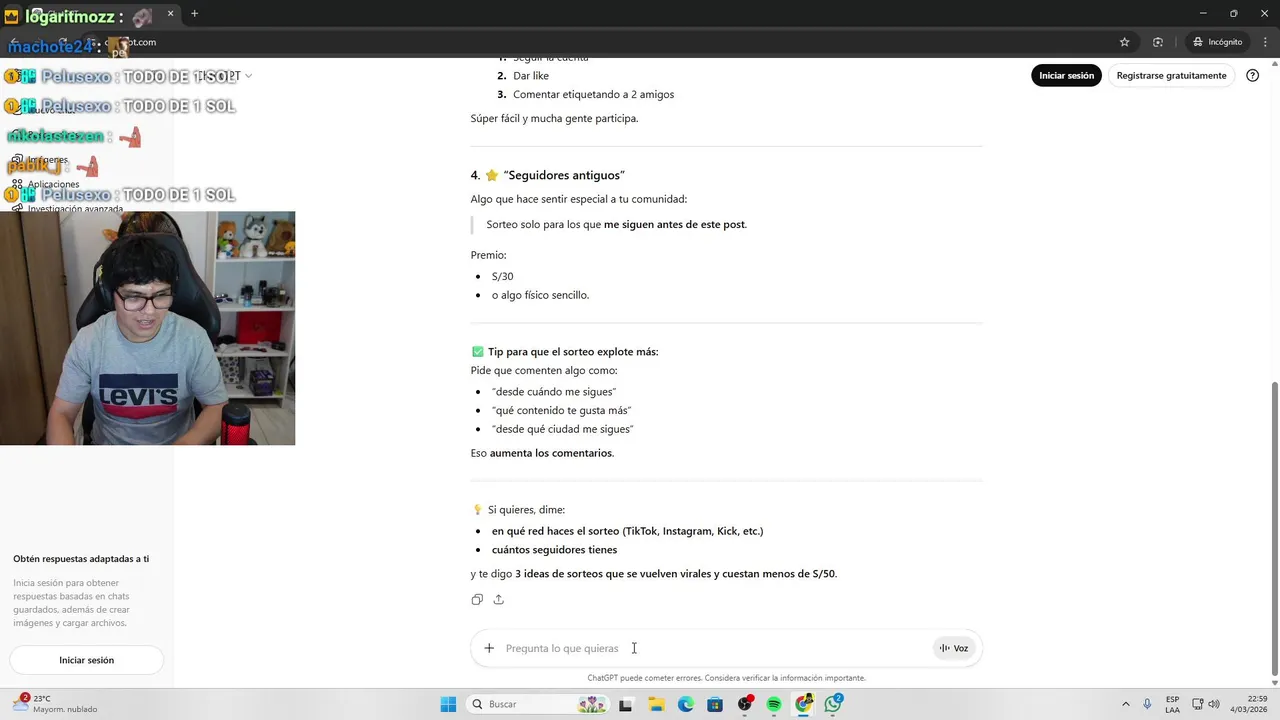The width and height of the screenshot is (1280, 720).
Task: Click the plus attach icon in prompt box
Action: pos(489,648)
